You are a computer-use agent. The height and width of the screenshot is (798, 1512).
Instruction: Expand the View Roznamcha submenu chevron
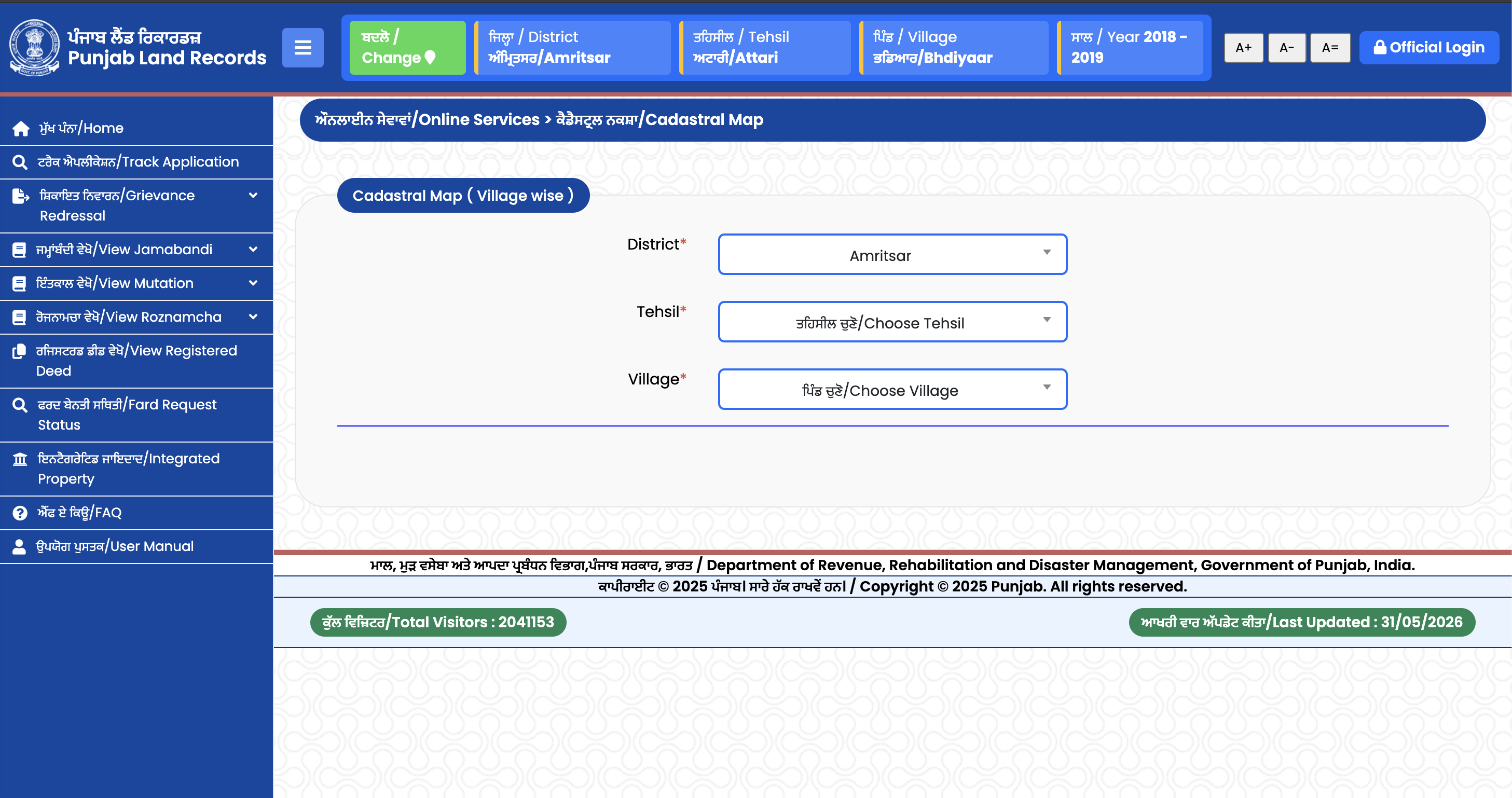(253, 317)
